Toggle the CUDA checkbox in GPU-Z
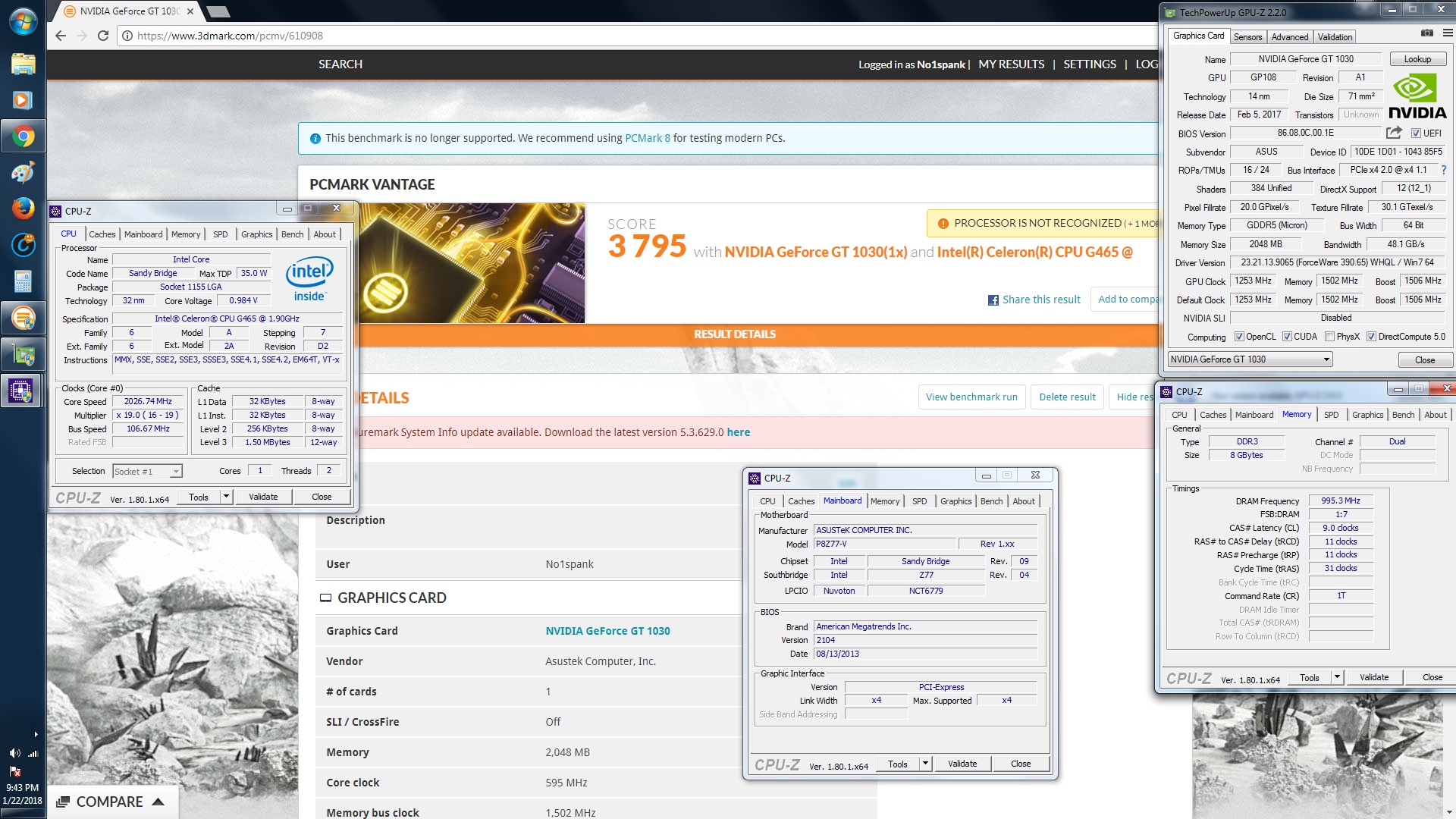Screen dimensions: 1456x819 1287,337
